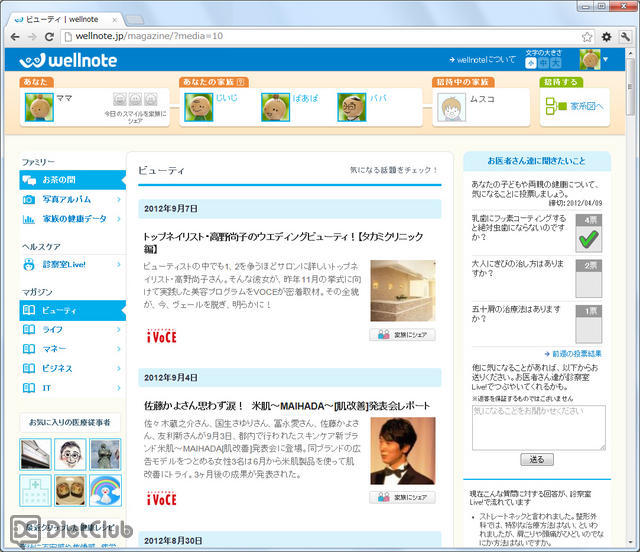Click the browser reload icon
Viewport: 640px width, 552px height.
point(50,37)
